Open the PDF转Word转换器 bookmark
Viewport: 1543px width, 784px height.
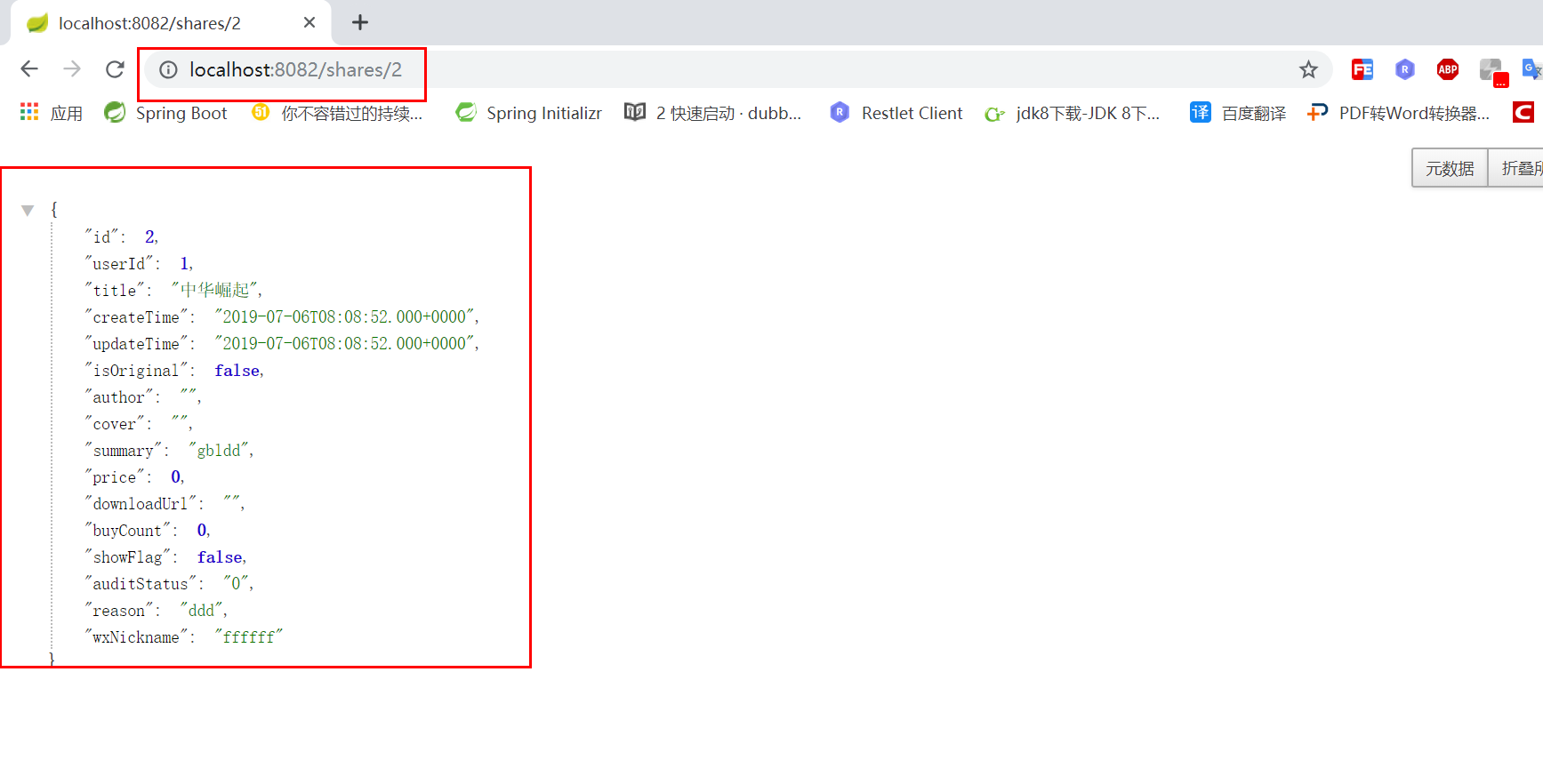tap(1398, 113)
